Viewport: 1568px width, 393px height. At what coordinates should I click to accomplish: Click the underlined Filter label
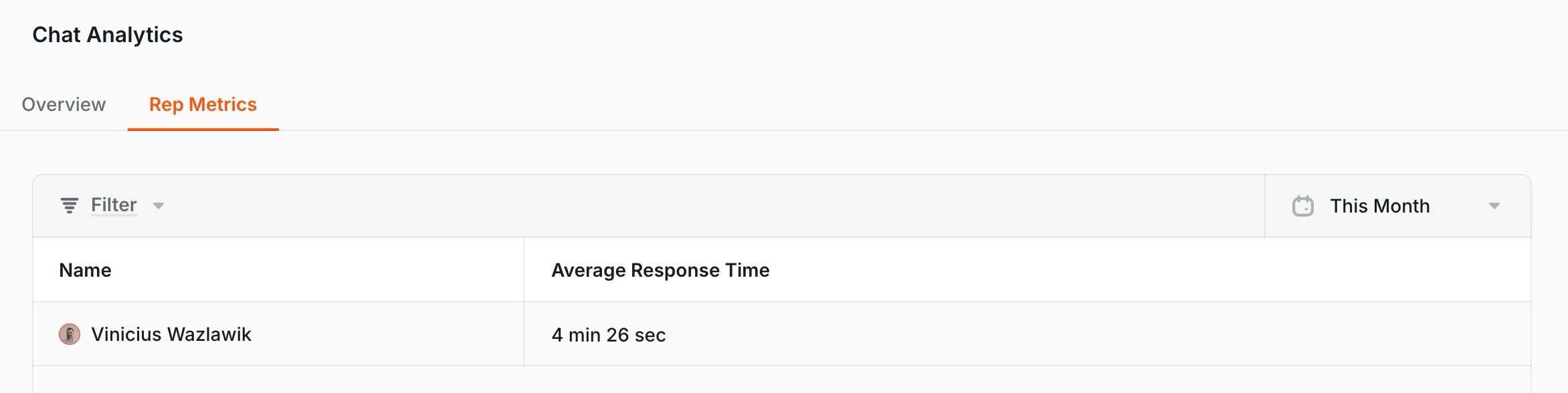tap(114, 205)
